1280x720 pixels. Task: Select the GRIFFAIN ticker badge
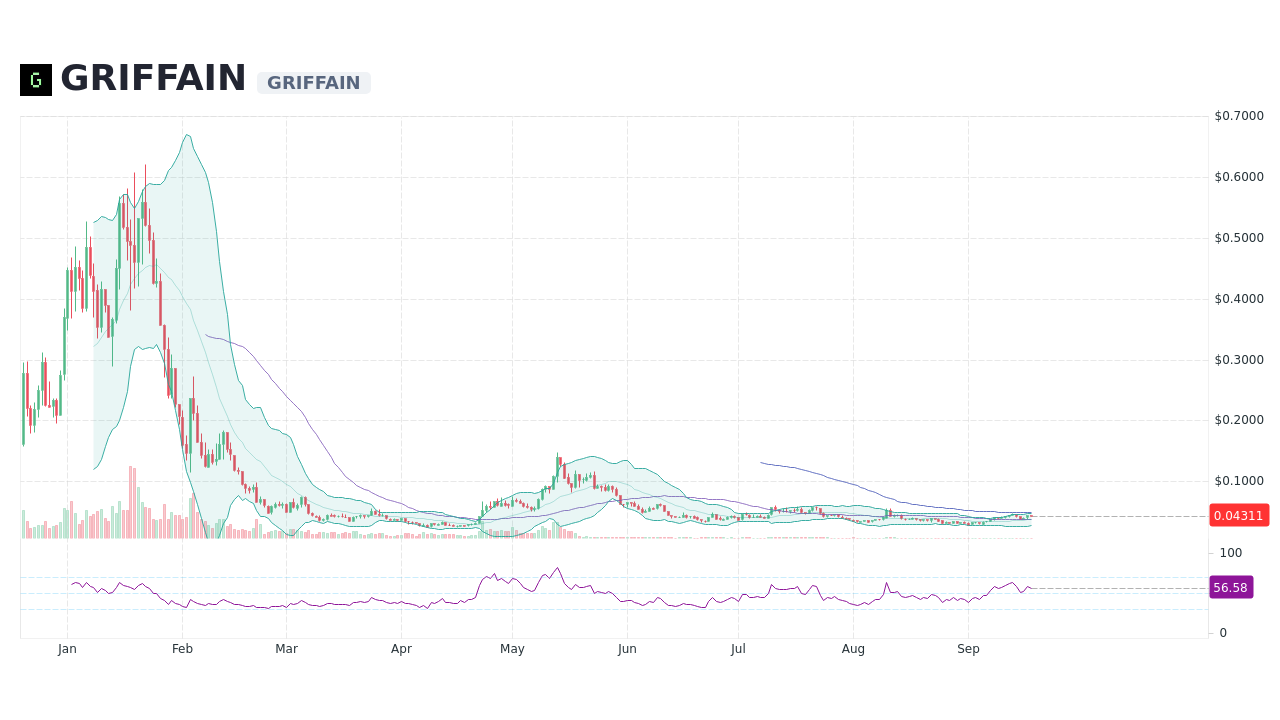point(313,83)
